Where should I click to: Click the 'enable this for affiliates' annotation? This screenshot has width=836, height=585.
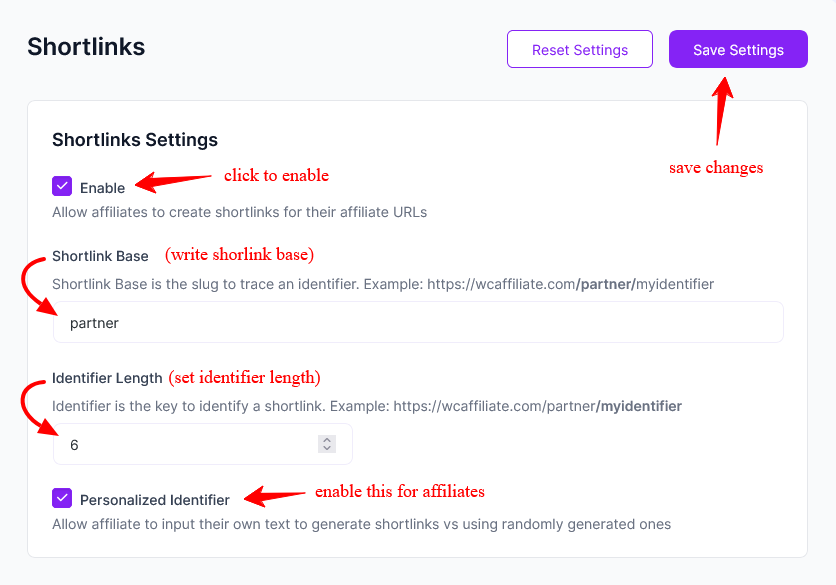(x=399, y=492)
